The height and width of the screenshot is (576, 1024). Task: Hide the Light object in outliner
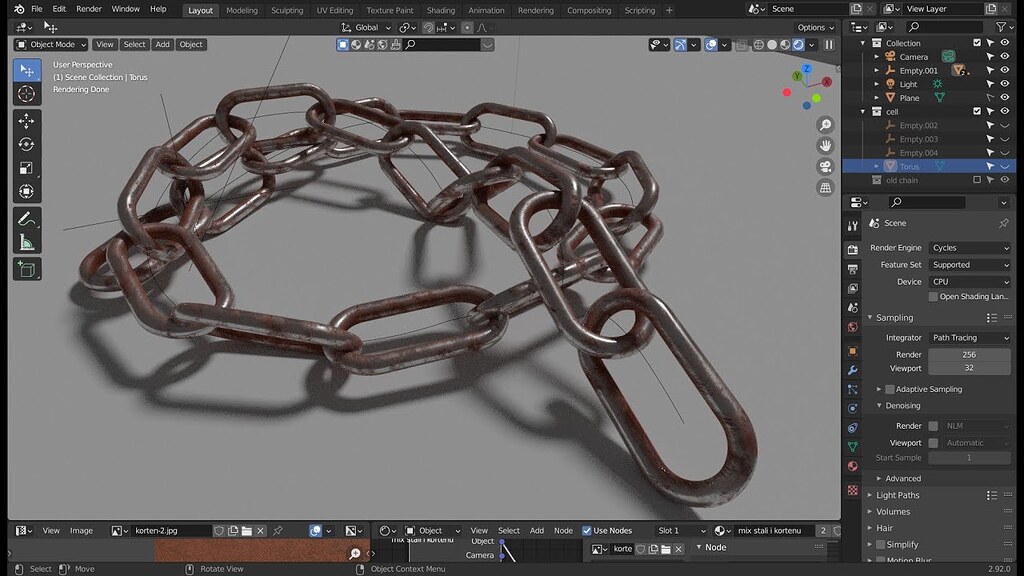click(x=1004, y=84)
